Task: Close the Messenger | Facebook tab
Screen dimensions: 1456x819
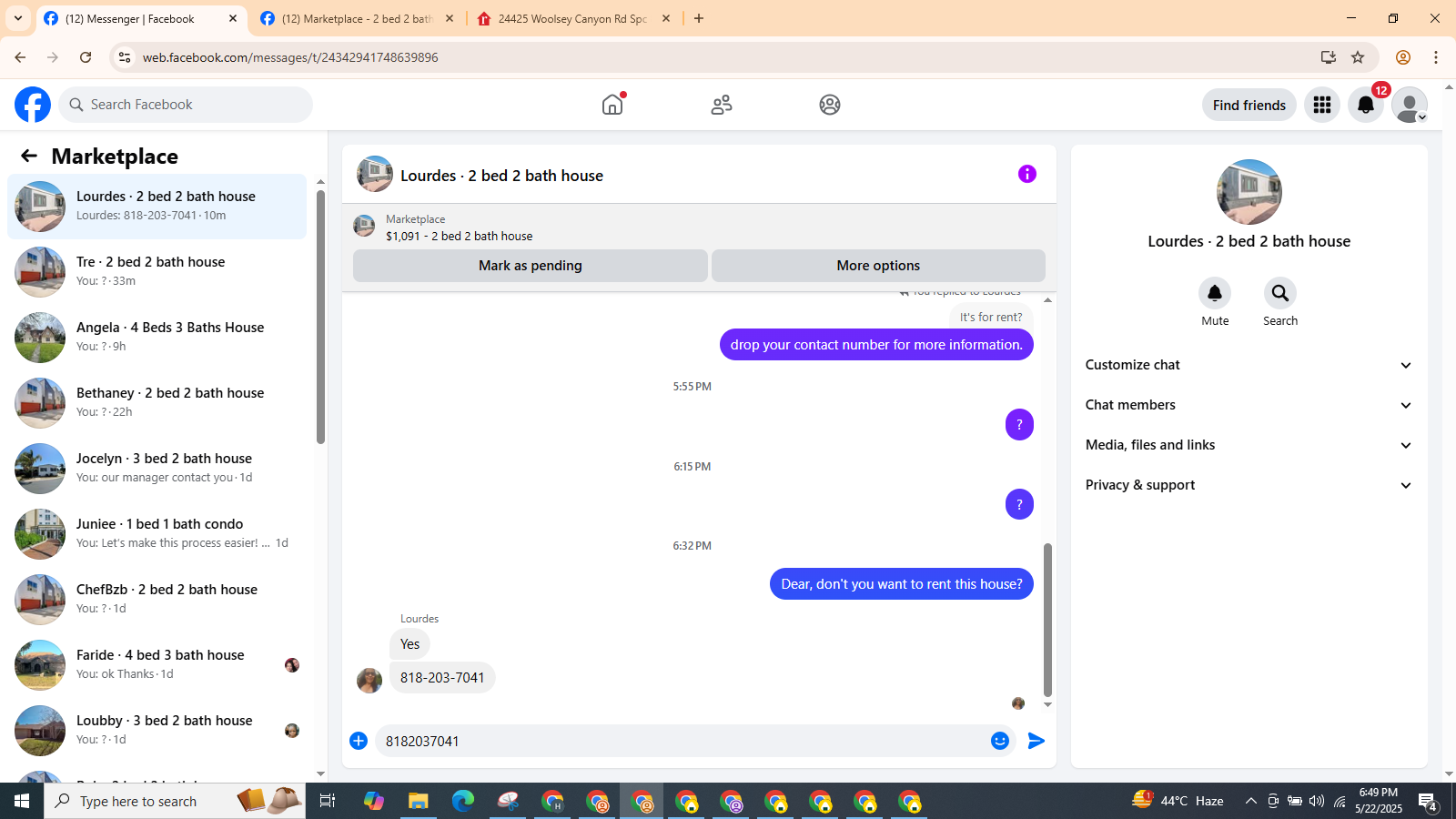Action: pos(233,18)
